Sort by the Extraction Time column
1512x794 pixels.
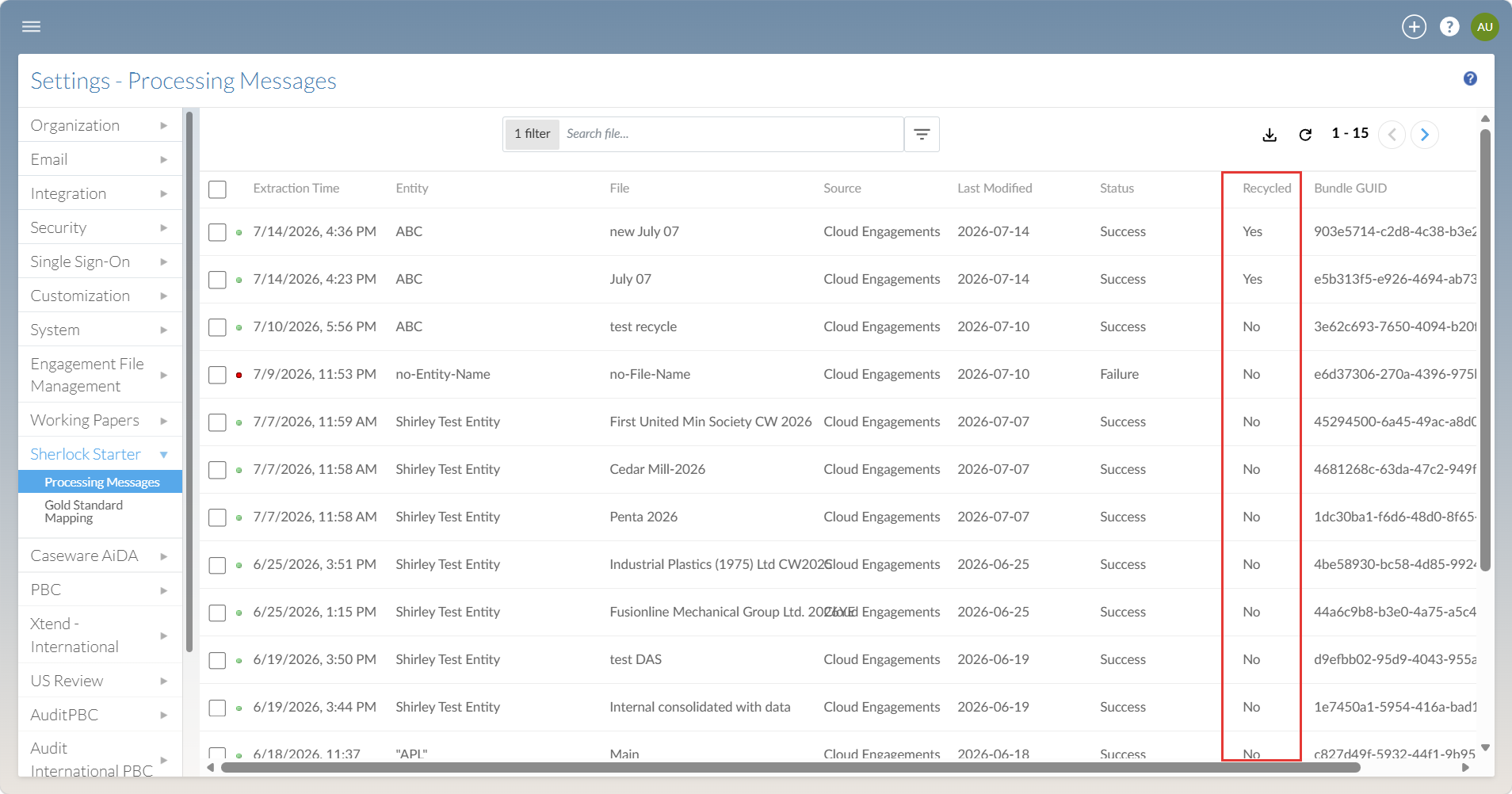(296, 189)
